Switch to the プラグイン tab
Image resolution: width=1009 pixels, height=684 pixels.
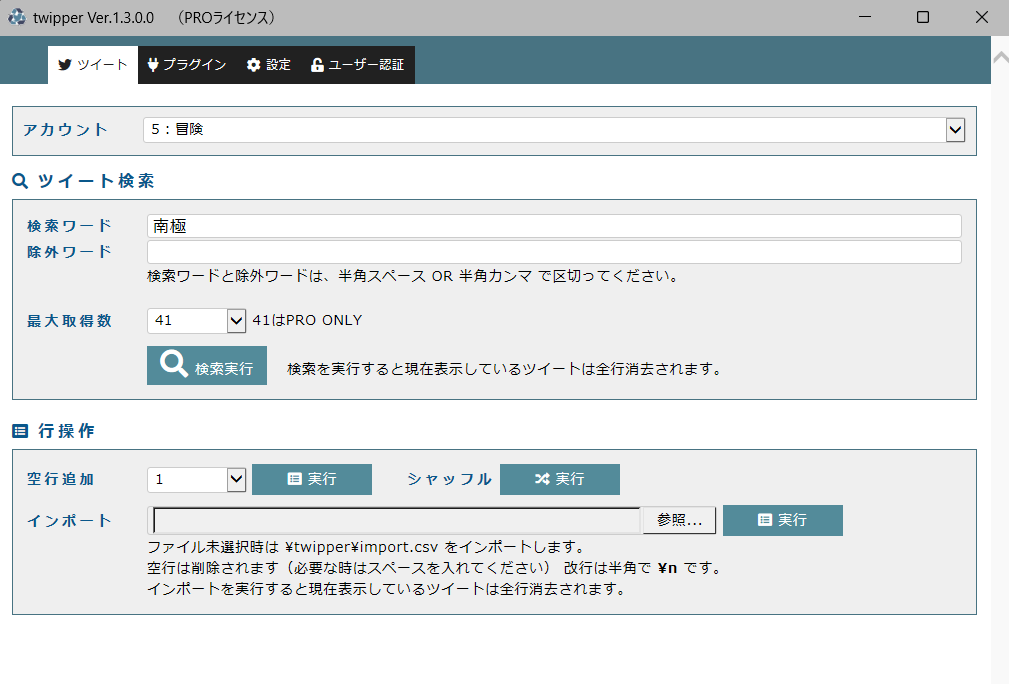[x=186, y=65]
